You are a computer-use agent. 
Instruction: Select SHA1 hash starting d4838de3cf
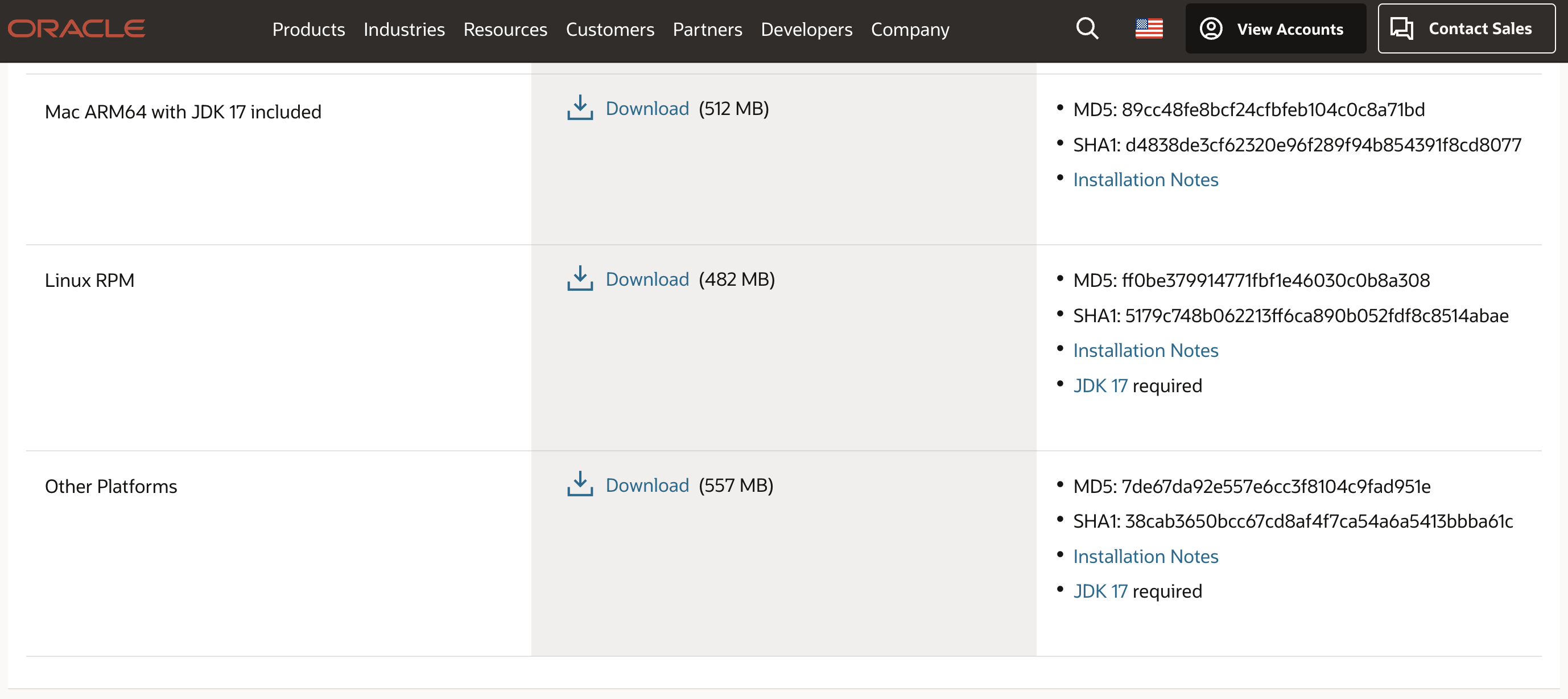tap(1323, 145)
